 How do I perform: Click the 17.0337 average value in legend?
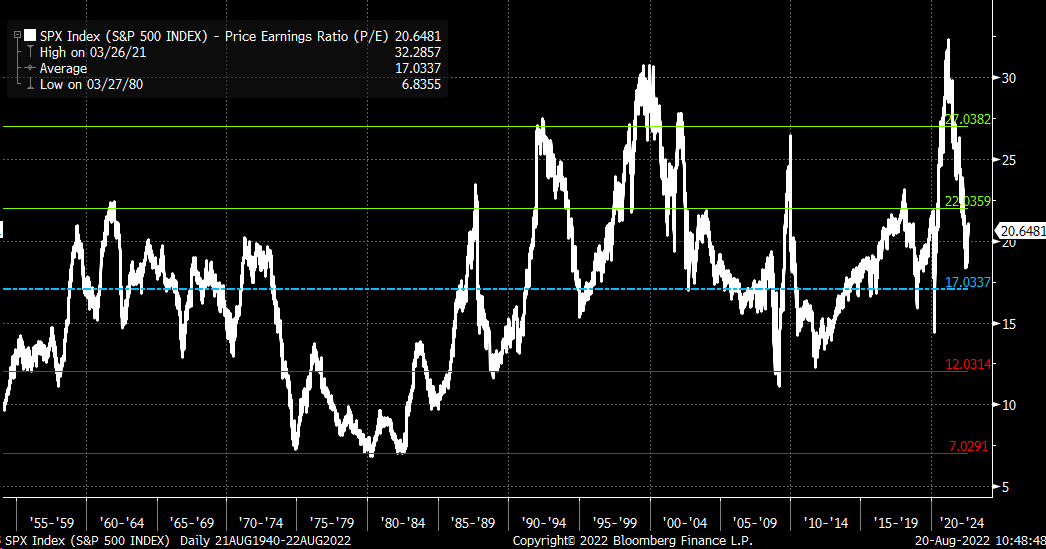tap(418, 68)
